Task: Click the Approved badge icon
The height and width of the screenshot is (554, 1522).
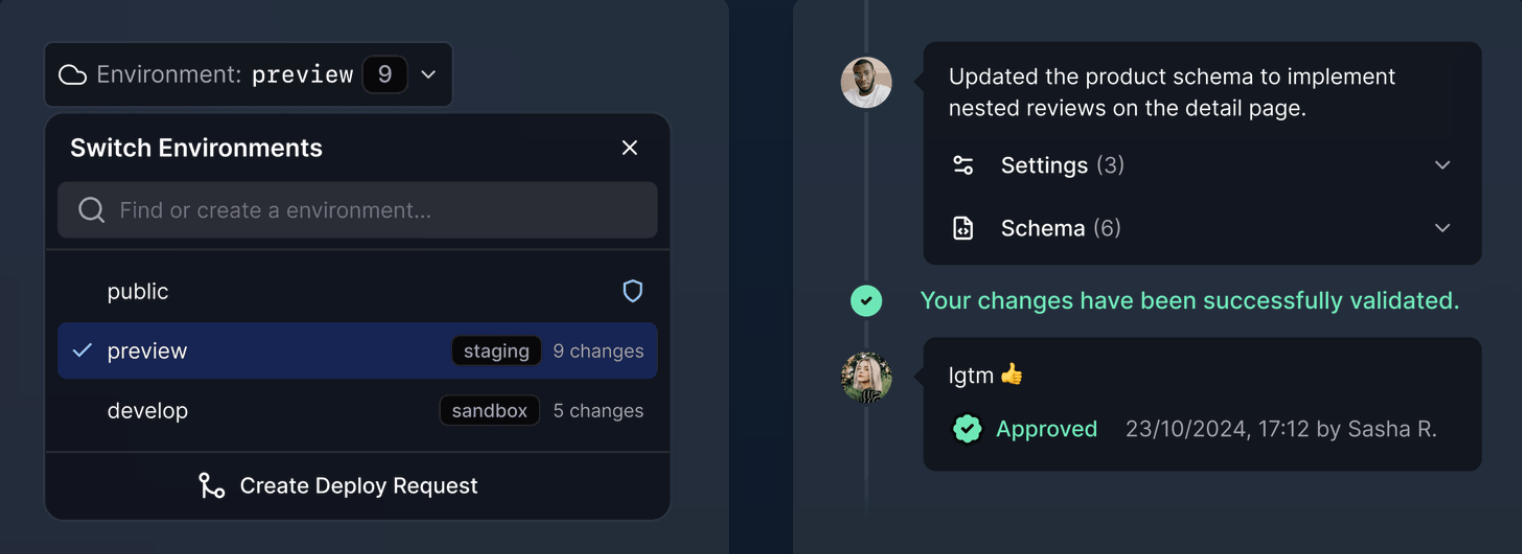Action: [x=967, y=429]
